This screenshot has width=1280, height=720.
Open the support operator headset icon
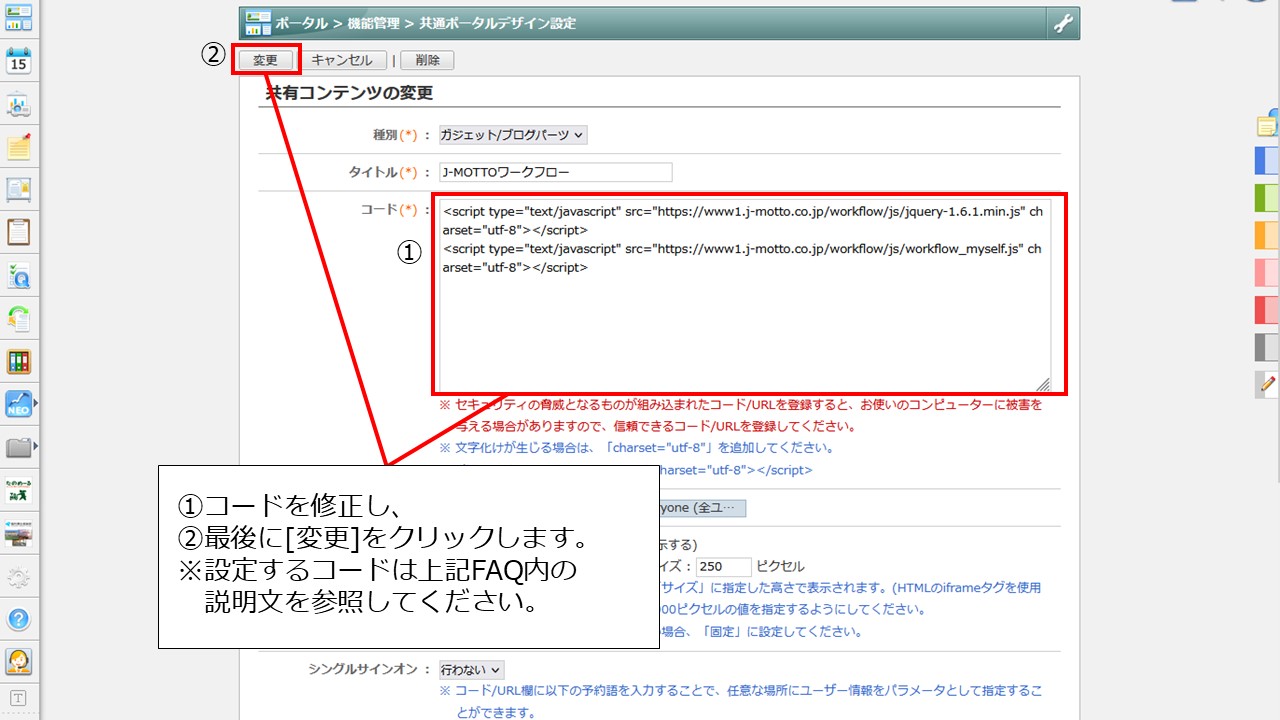tap(19, 662)
